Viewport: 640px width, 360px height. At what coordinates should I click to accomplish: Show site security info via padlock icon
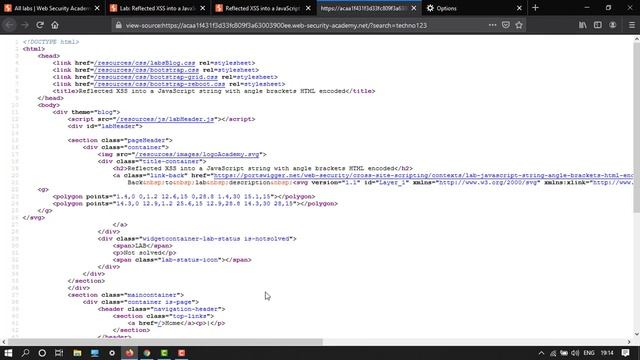click(118, 25)
